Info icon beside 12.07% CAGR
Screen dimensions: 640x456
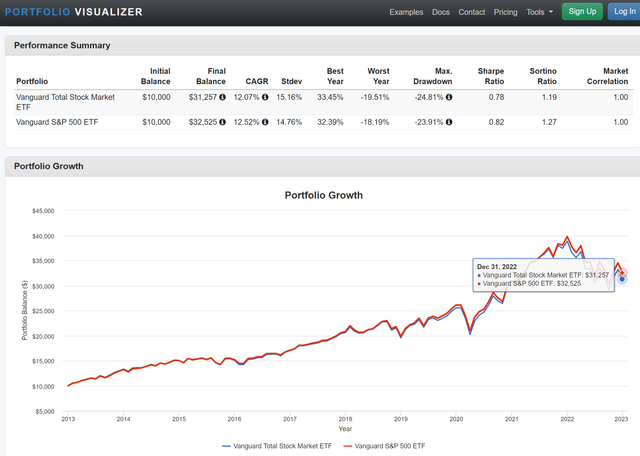tap(265, 97)
